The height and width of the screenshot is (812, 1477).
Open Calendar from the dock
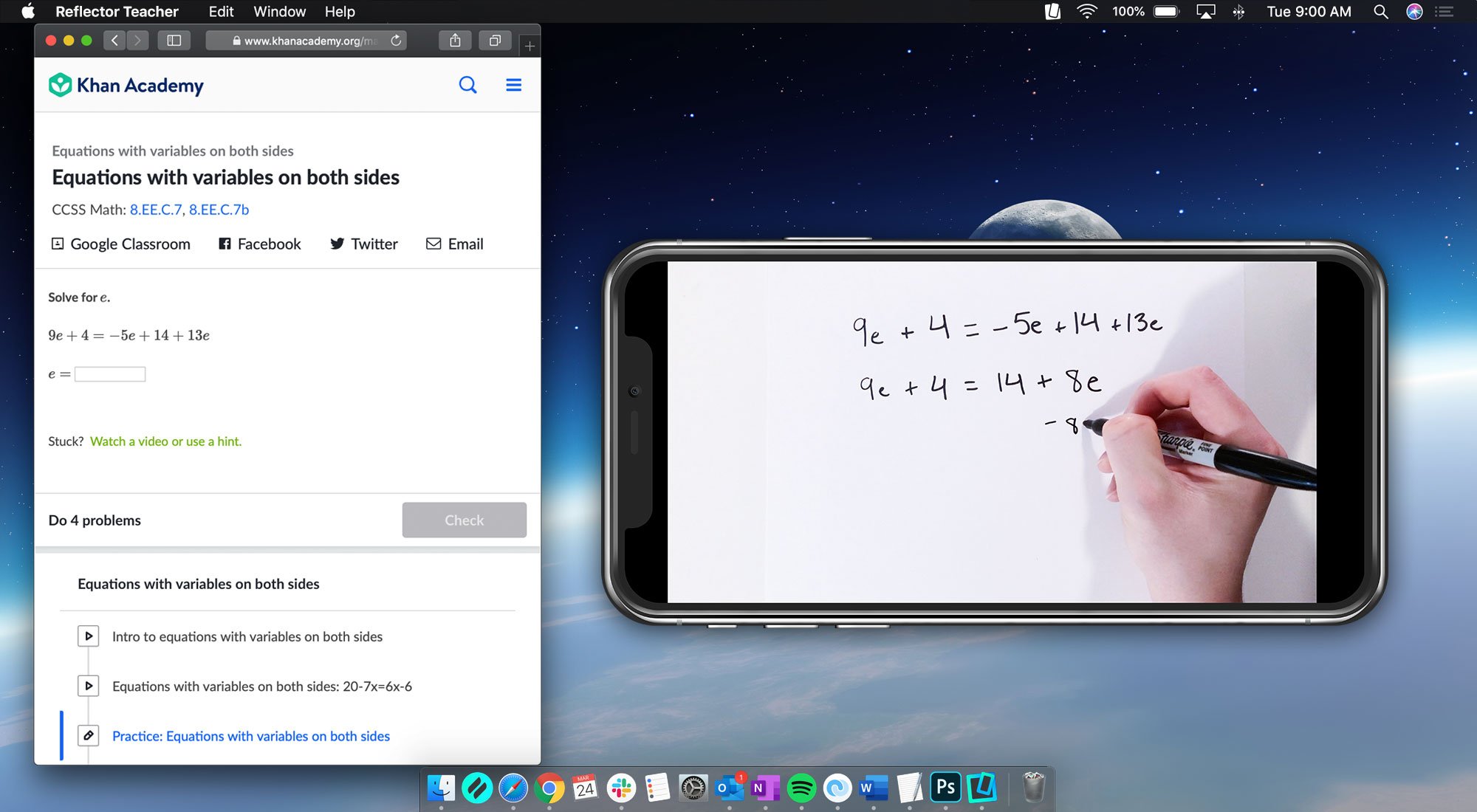click(x=585, y=788)
